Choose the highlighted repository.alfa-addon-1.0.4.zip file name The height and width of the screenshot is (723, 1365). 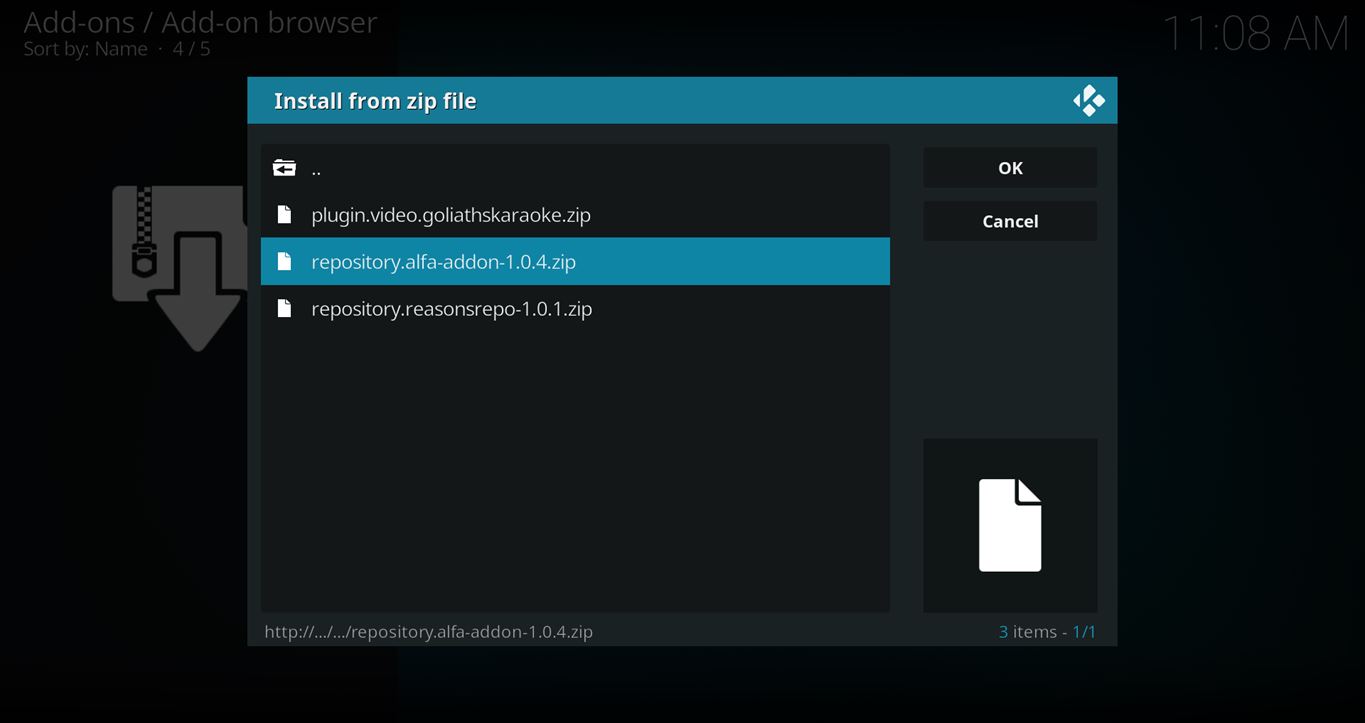443,262
